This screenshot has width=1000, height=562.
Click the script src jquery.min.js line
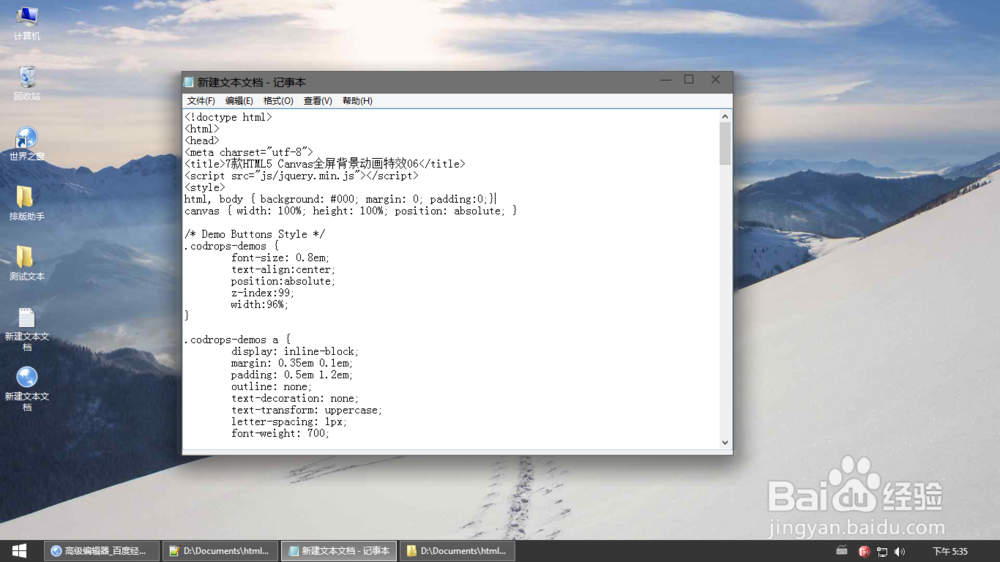click(302, 175)
